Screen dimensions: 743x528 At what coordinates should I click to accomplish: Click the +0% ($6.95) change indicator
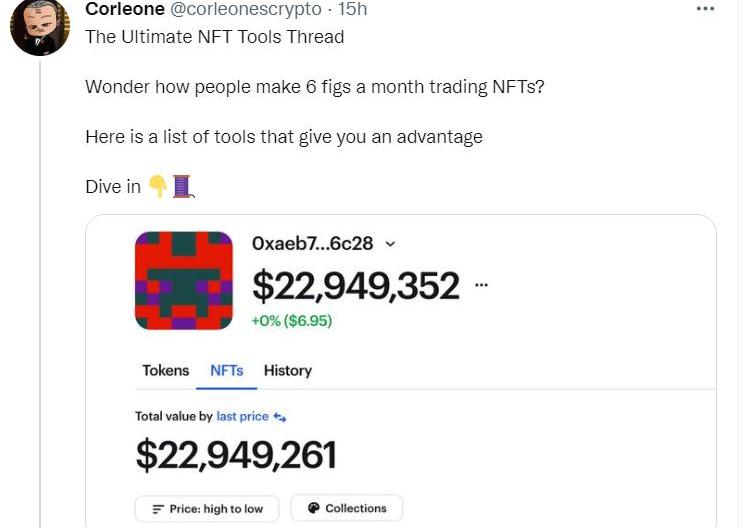tap(292, 321)
